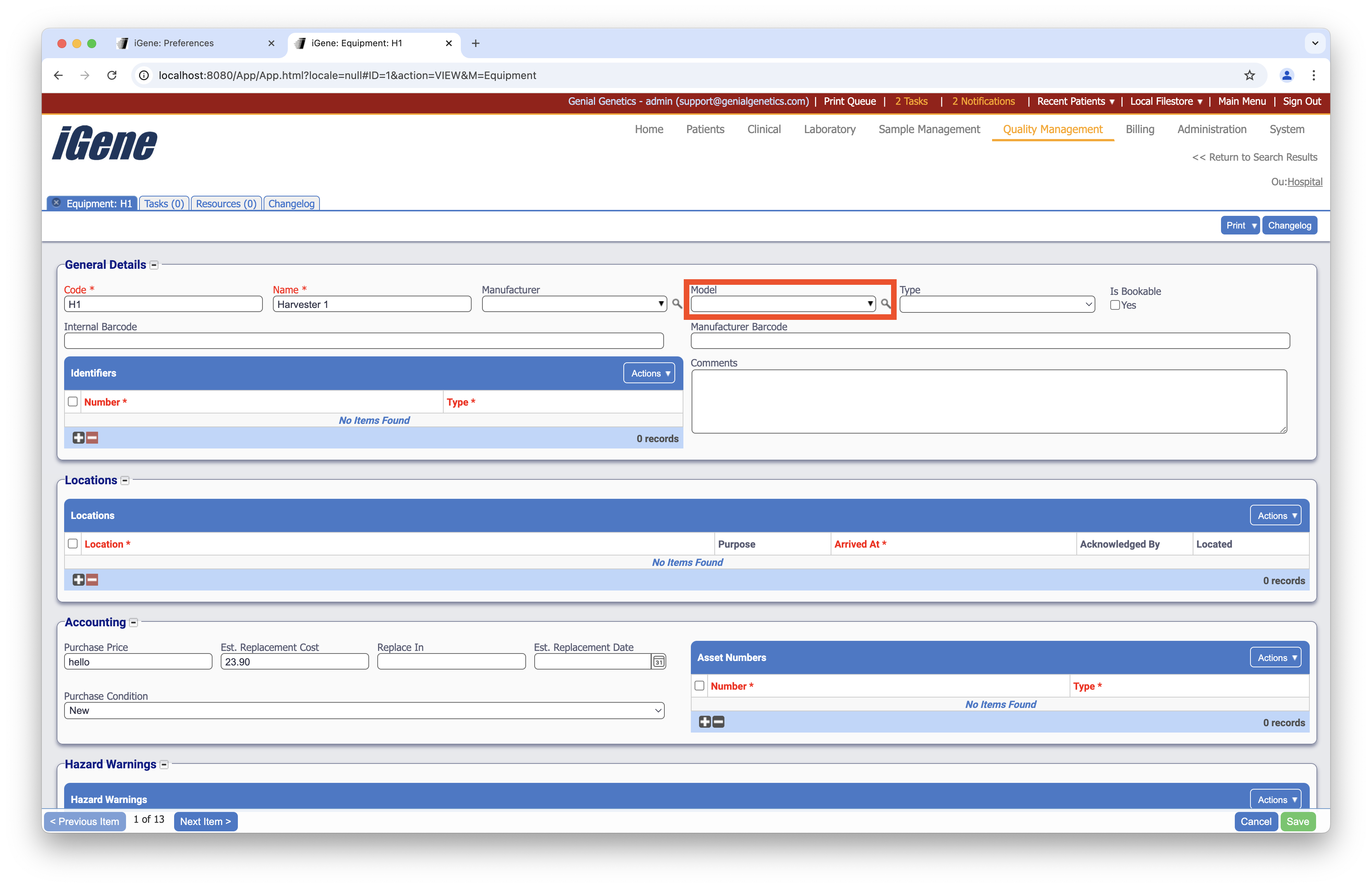Check the Asset Numbers header checkbox
This screenshot has height=888, width=1372.
699,686
